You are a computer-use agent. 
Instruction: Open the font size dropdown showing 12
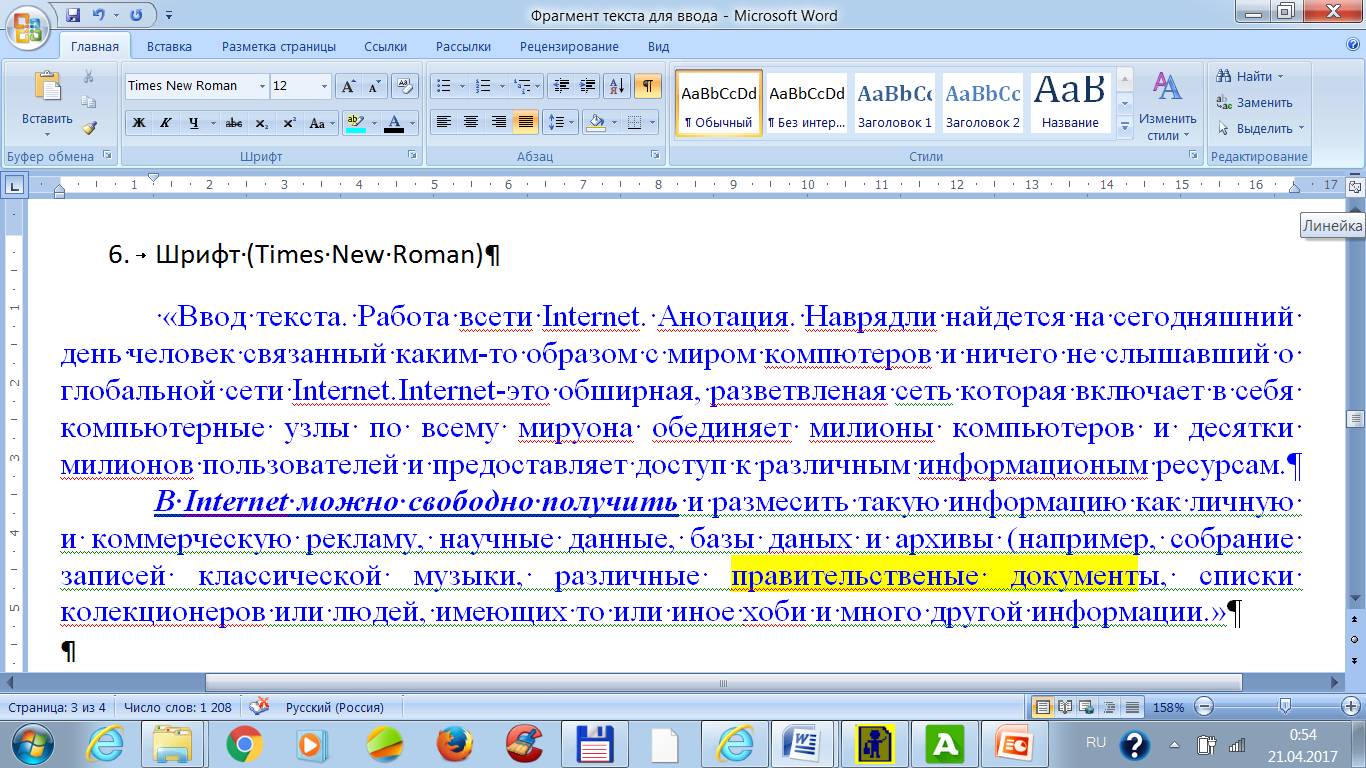pos(324,86)
